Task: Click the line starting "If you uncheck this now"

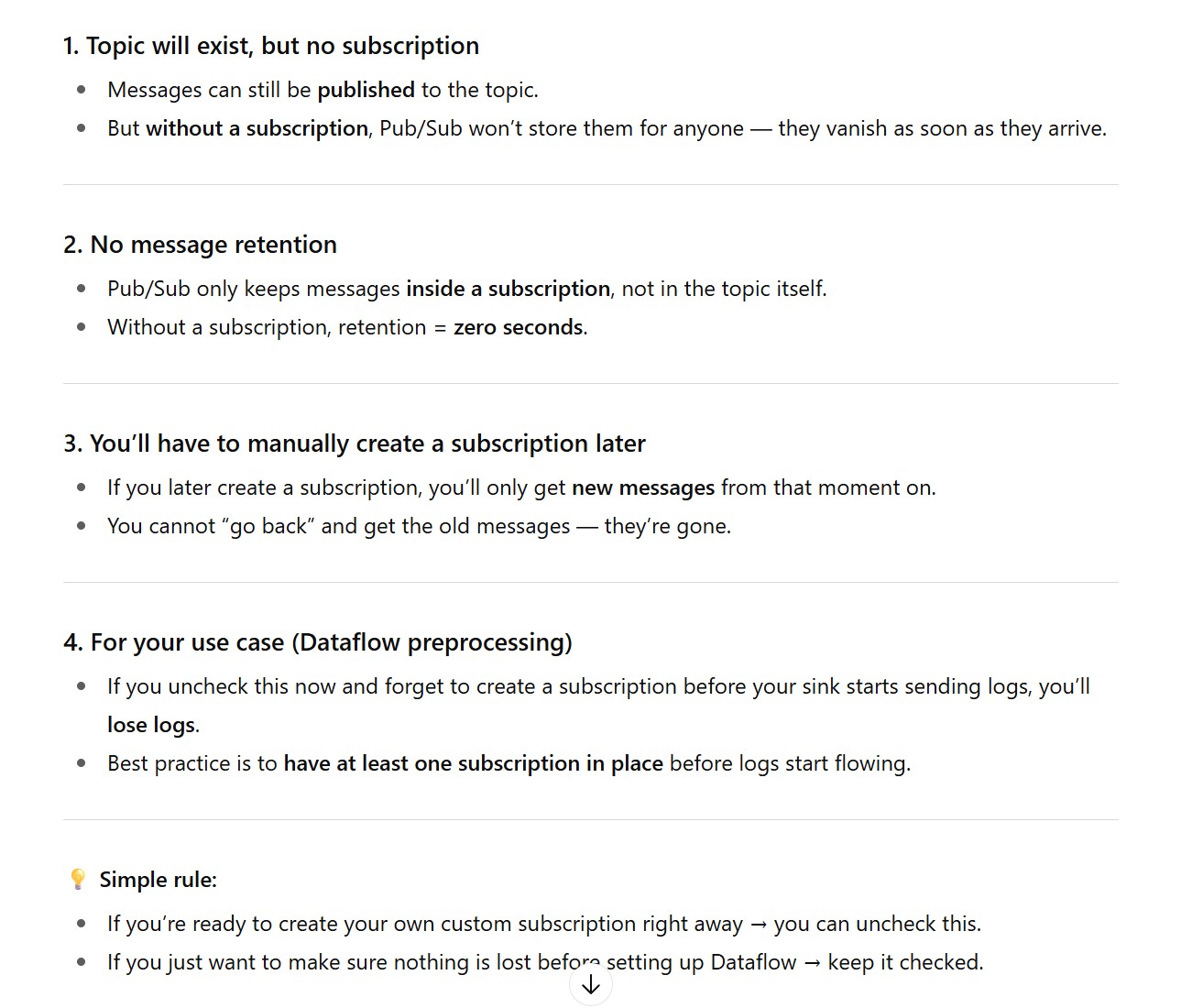Action: click(x=597, y=686)
